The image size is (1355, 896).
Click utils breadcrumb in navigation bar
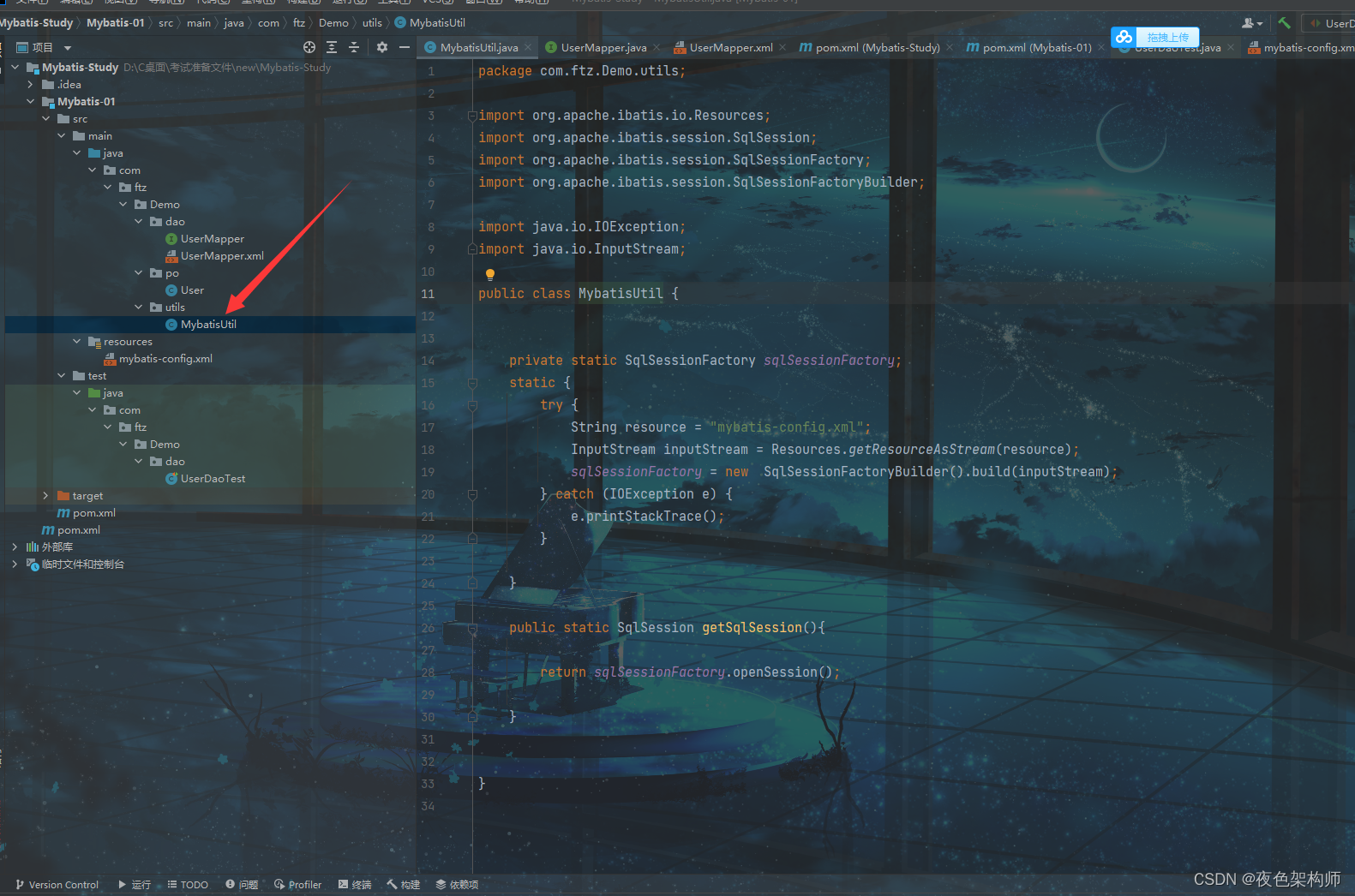(x=372, y=23)
